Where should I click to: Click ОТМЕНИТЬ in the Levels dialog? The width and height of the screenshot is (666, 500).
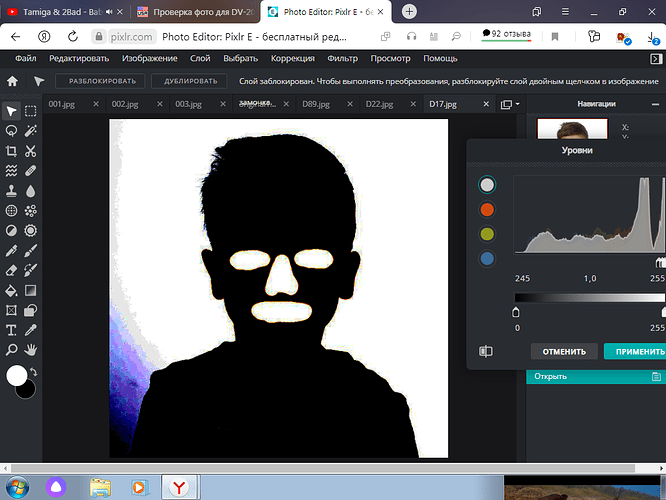pos(564,351)
